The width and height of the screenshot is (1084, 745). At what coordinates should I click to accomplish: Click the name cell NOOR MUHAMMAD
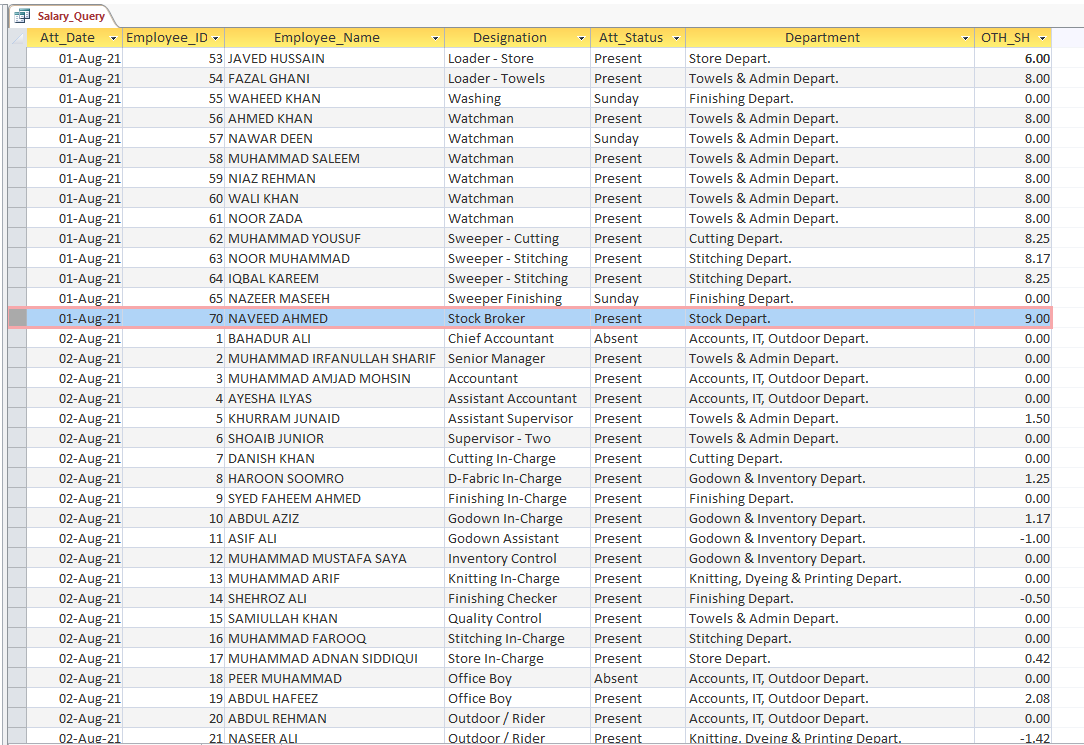pyautogui.click(x=335, y=259)
